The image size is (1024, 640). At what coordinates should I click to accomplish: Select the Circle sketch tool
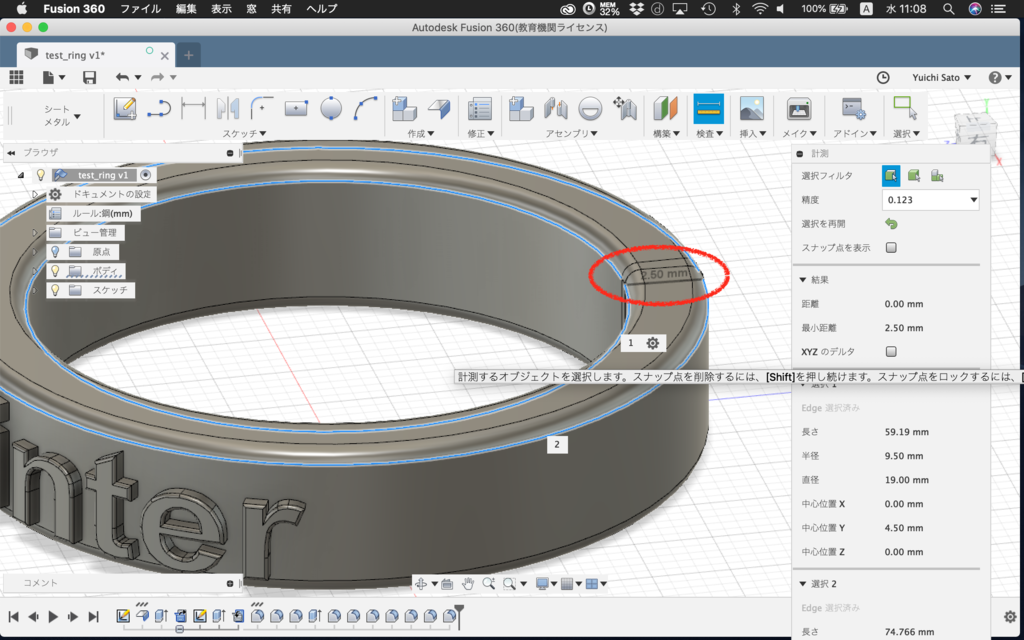tap(331, 108)
